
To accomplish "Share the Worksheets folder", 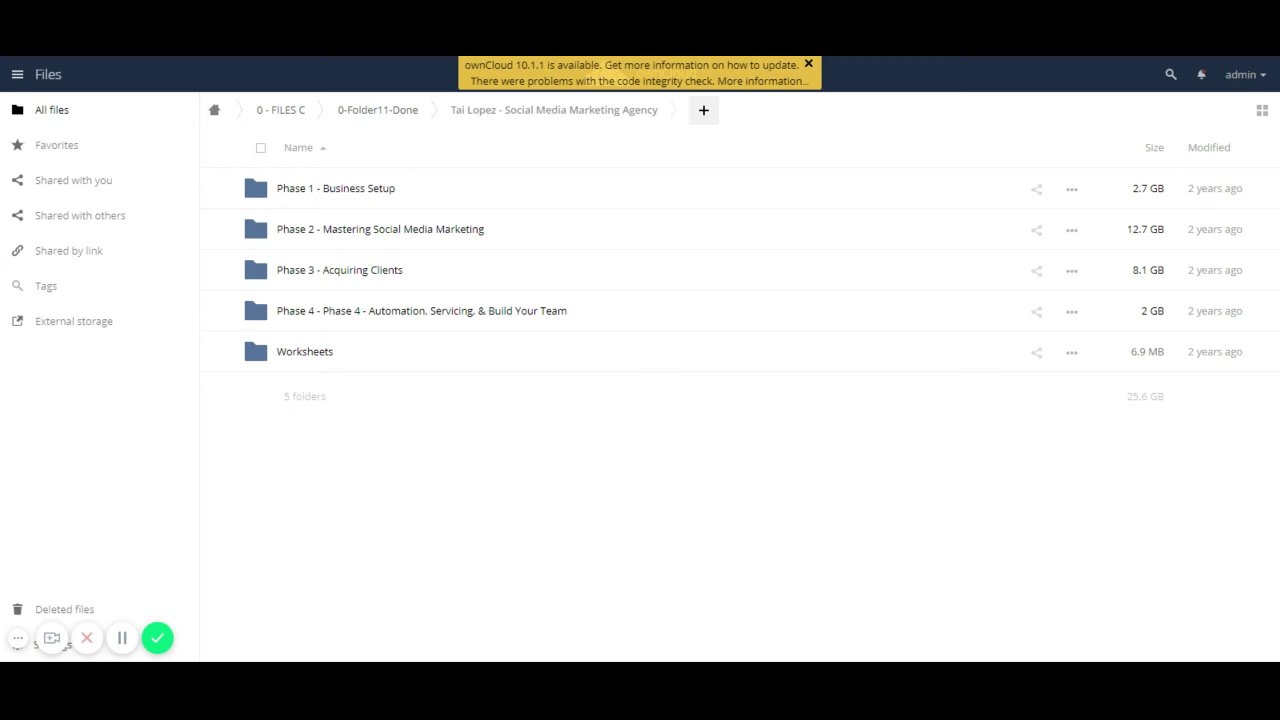I will click(x=1036, y=353).
